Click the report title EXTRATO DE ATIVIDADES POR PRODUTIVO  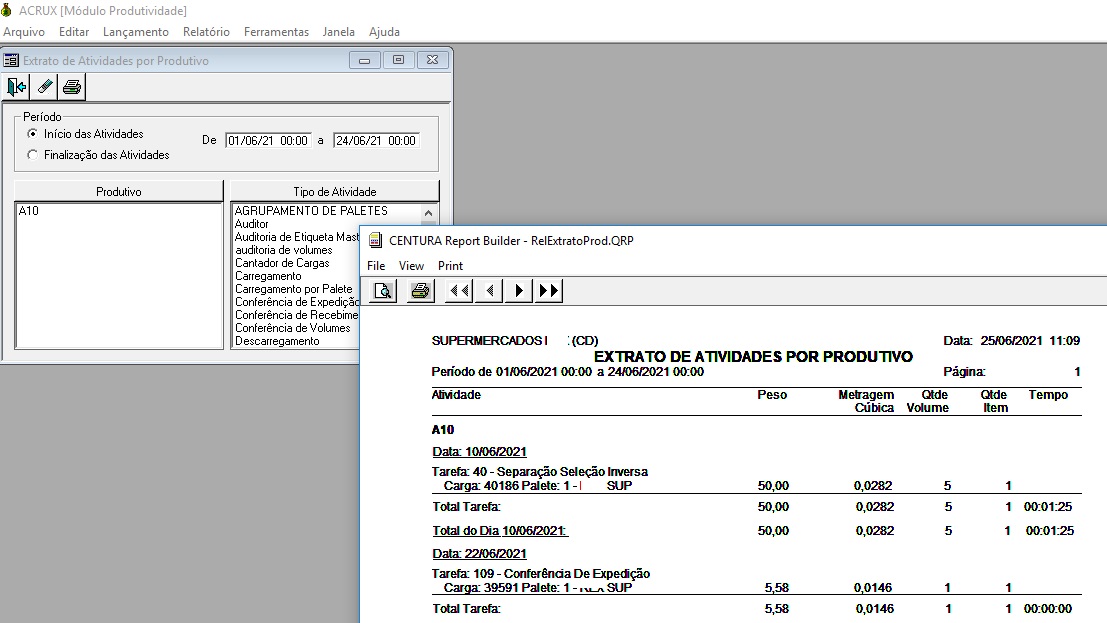pyautogui.click(x=753, y=357)
